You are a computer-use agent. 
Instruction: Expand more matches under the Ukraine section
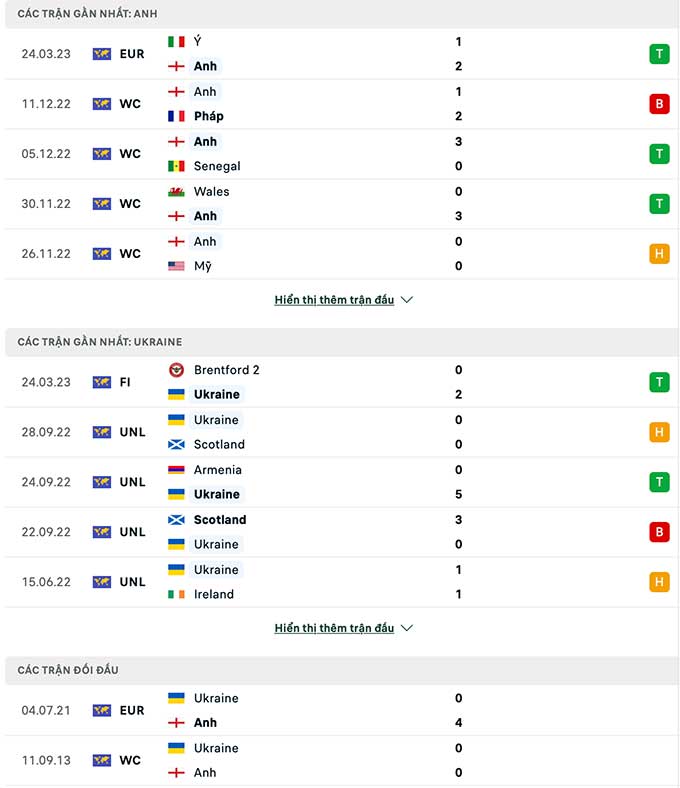tap(334, 628)
